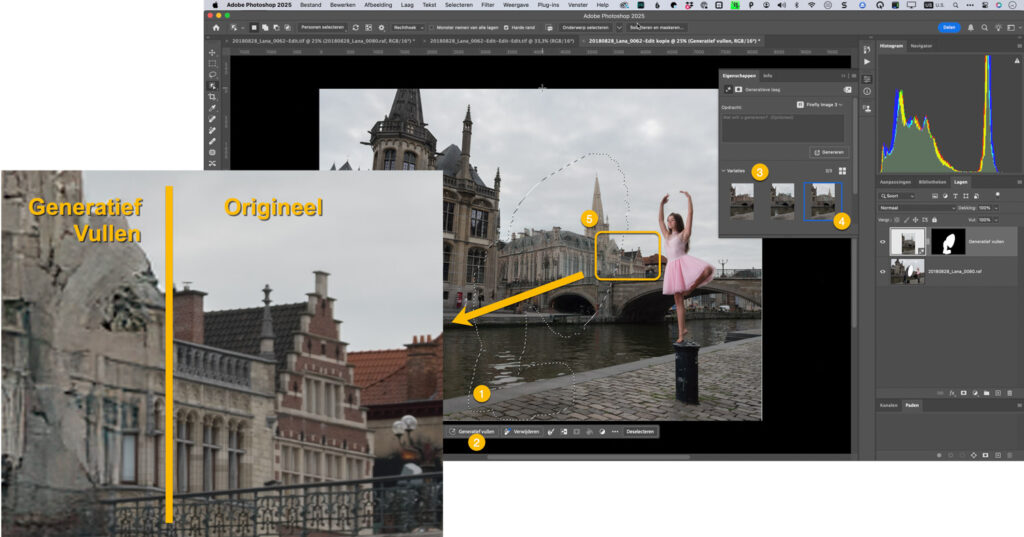Choose Intersect with selection mode icon
1024x537 pixels.
(x=287, y=27)
